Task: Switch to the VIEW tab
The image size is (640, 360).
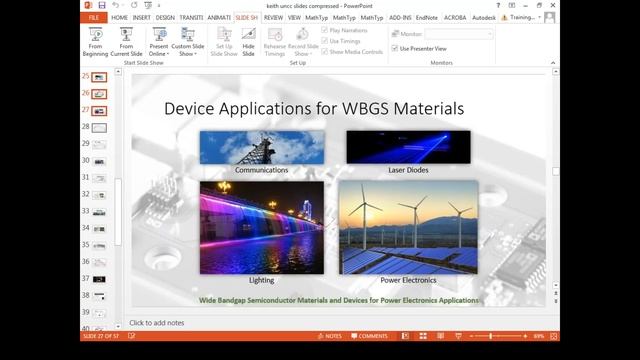Action: pyautogui.click(x=294, y=18)
